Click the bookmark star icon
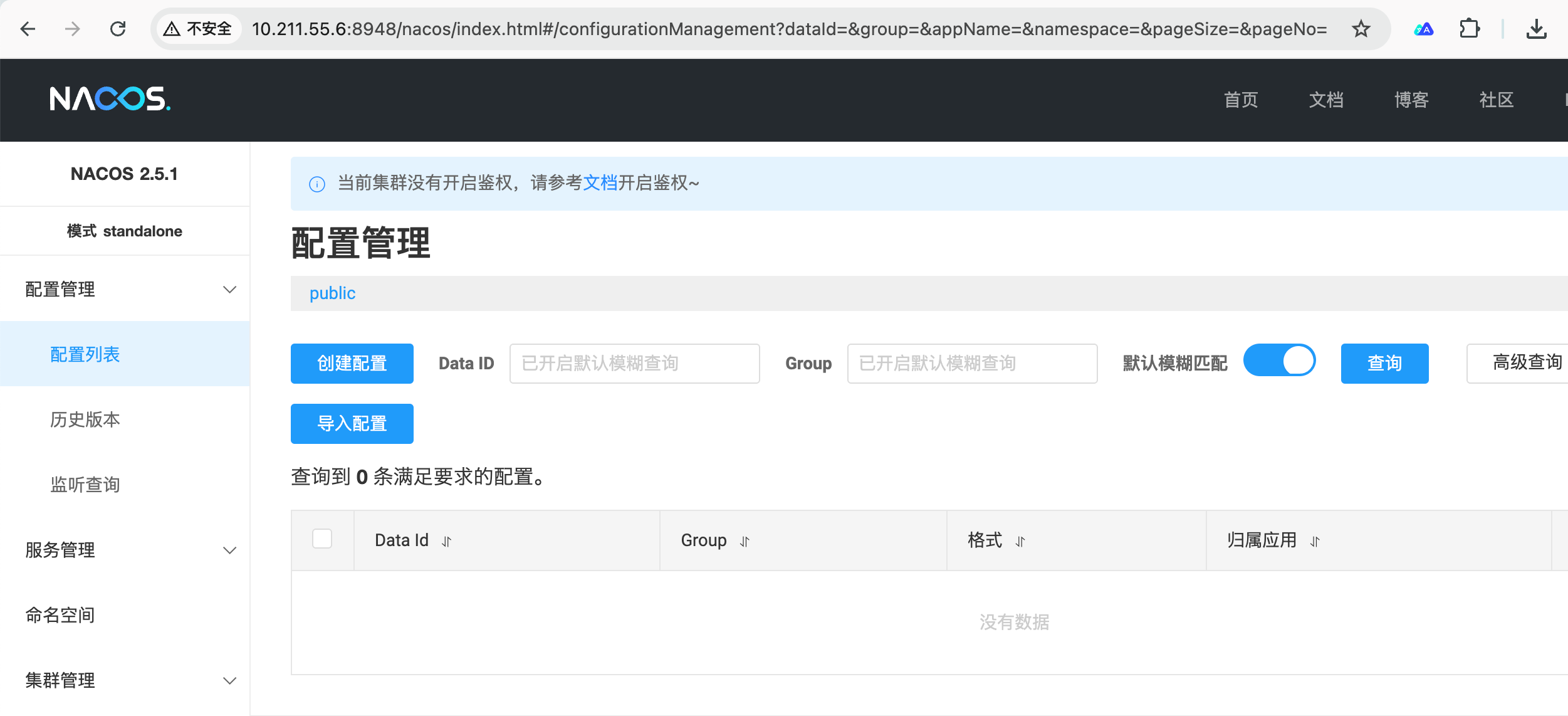1568x716 pixels. point(1361,29)
